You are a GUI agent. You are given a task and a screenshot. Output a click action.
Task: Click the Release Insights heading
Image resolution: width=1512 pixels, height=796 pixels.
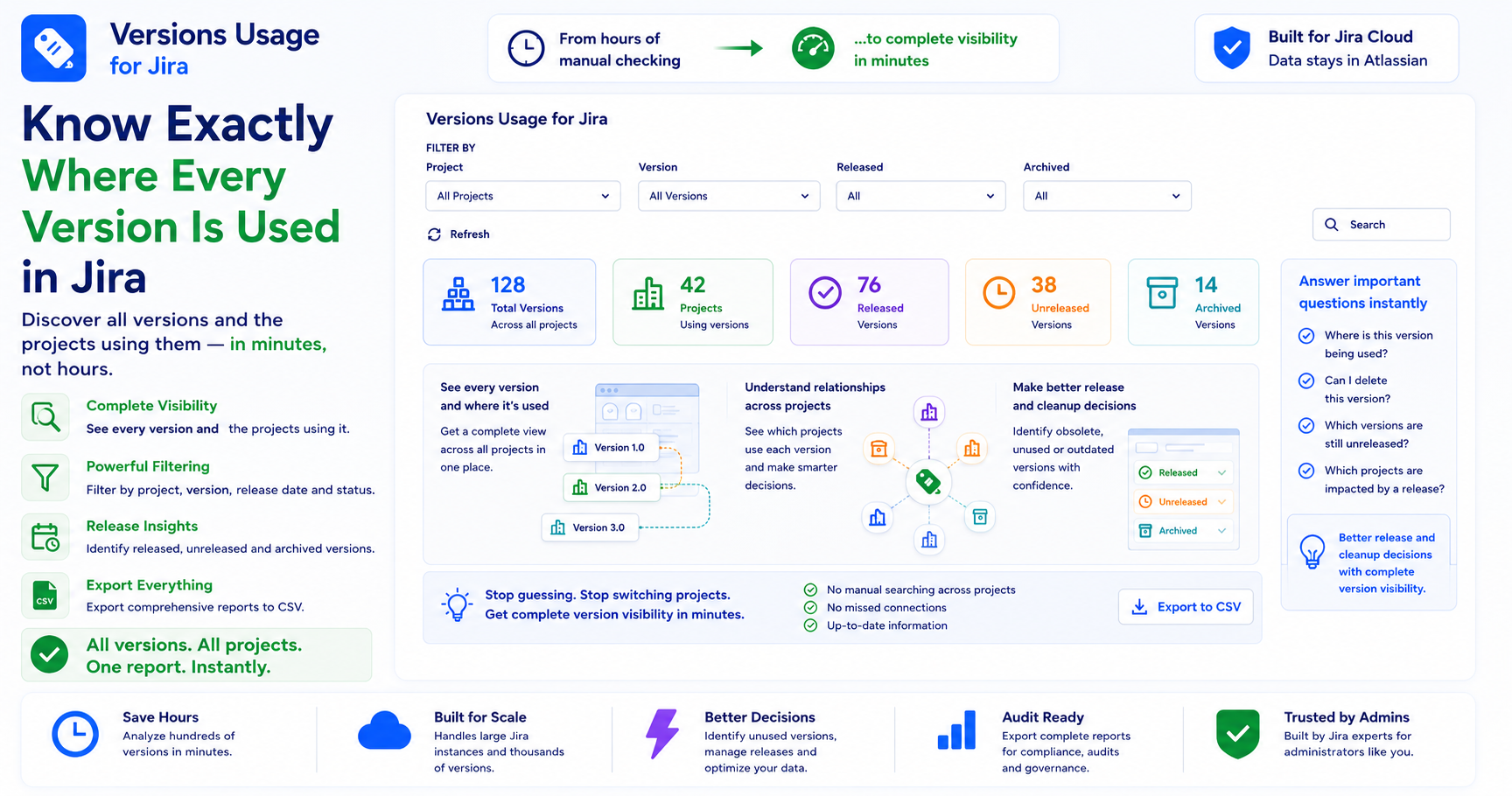tap(142, 526)
